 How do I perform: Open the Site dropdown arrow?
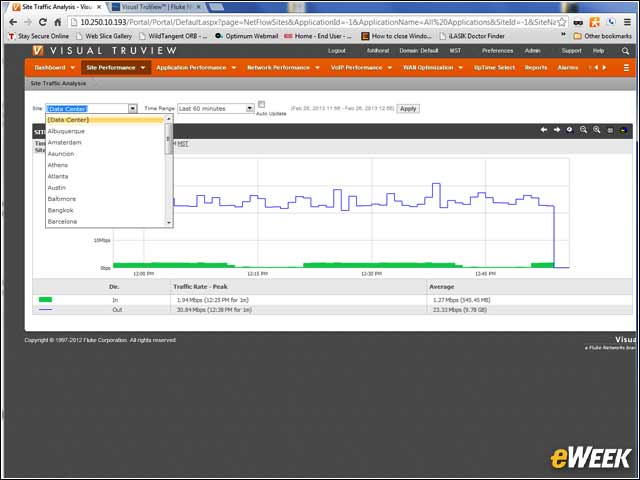pyautogui.click(x=133, y=109)
